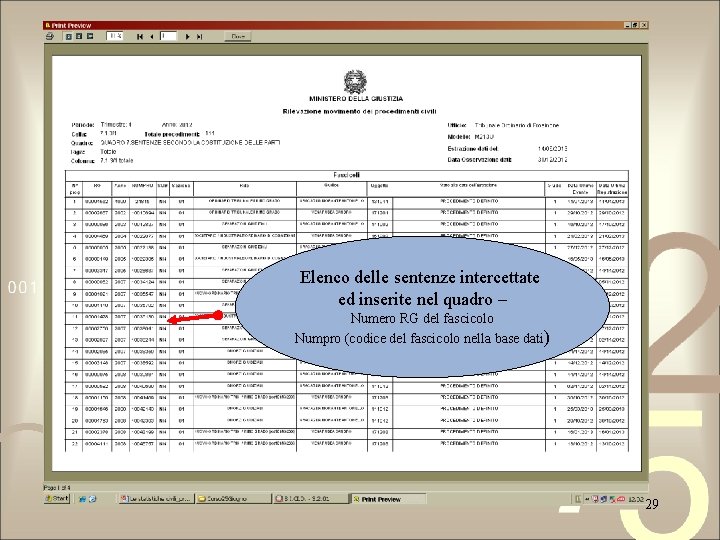Go to previous page of the preview
Viewport: 720px width, 540px height.
(x=152, y=36)
